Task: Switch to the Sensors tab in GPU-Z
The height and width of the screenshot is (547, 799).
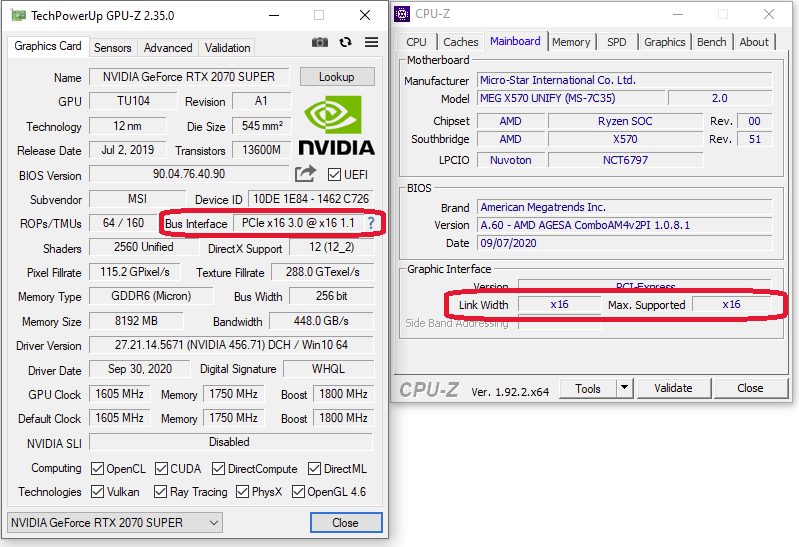Action: (113, 48)
